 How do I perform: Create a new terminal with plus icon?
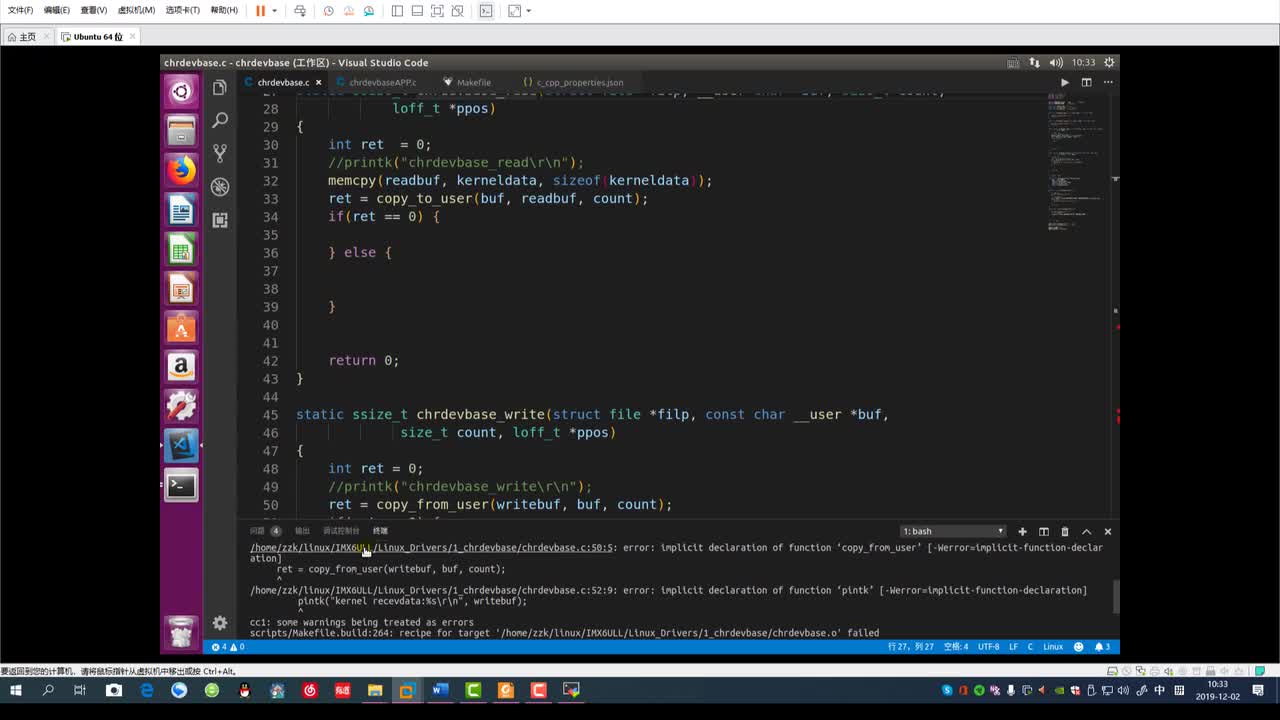(1022, 531)
